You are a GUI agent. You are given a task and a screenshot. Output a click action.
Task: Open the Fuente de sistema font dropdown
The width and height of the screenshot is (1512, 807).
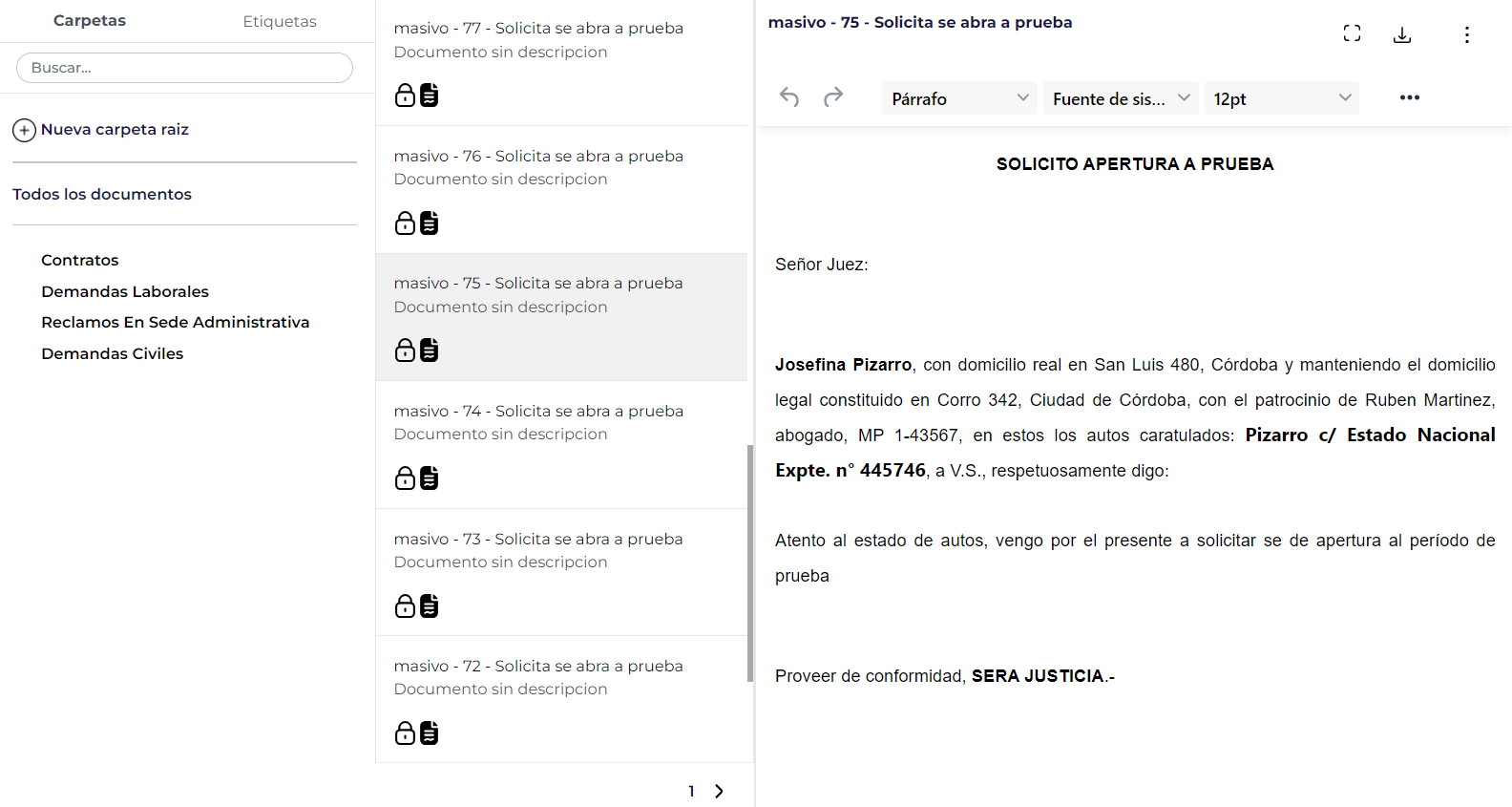tap(1121, 98)
